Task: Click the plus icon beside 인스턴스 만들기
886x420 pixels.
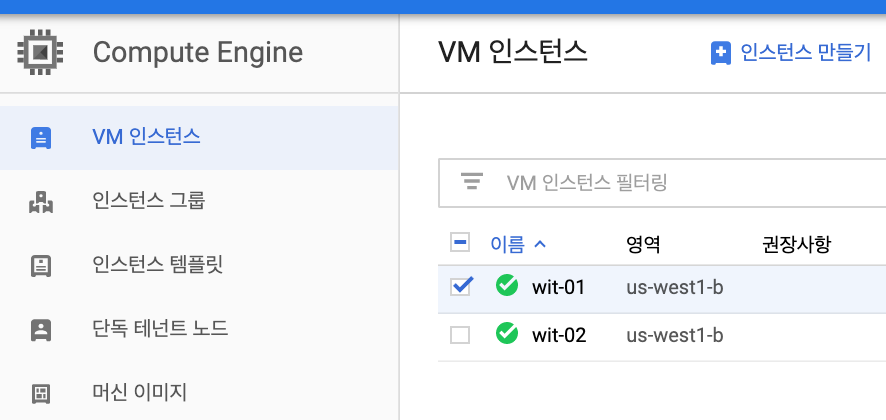Action: (720, 53)
